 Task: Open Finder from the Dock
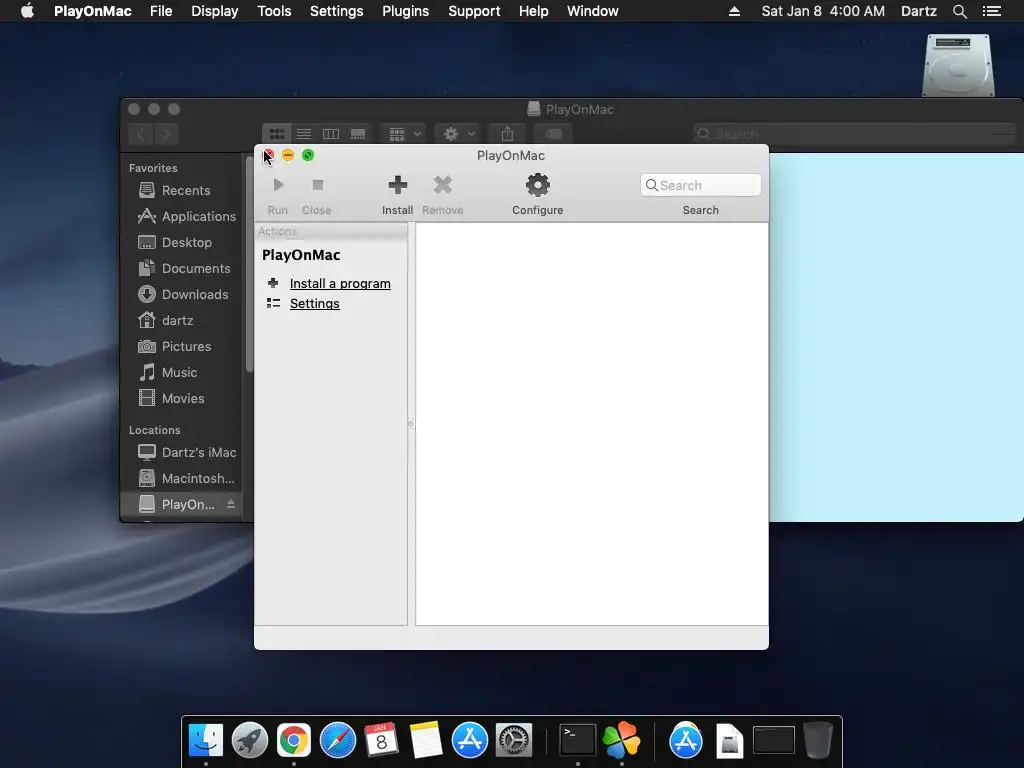[x=206, y=741]
